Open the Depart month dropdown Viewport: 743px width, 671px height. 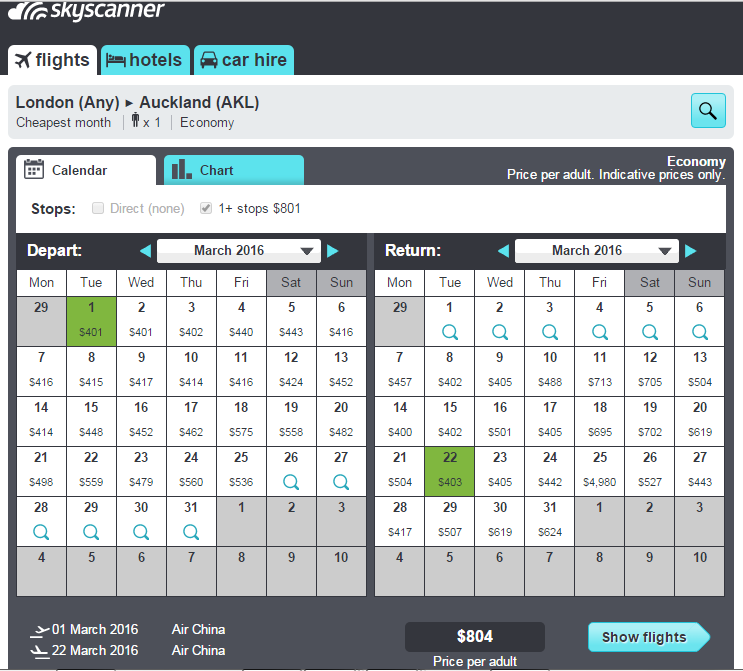[239, 251]
